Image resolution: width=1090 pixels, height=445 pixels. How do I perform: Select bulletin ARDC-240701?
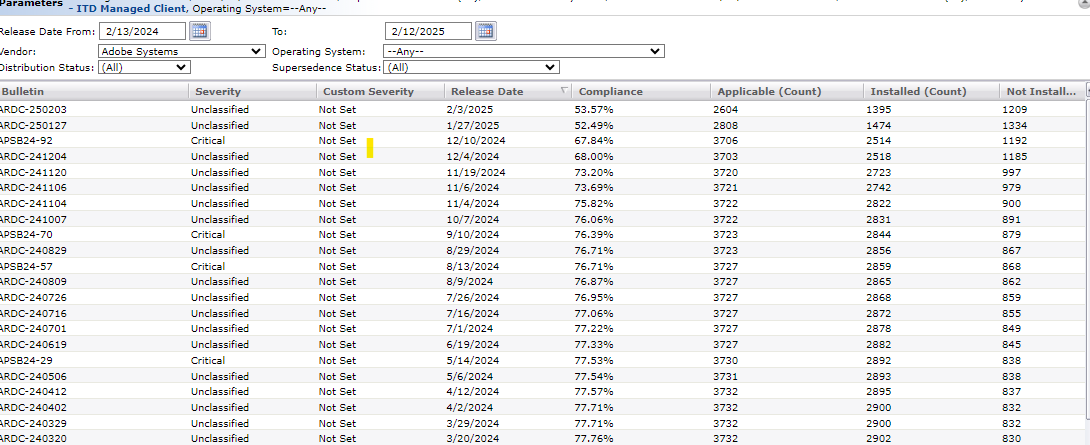pos(33,329)
